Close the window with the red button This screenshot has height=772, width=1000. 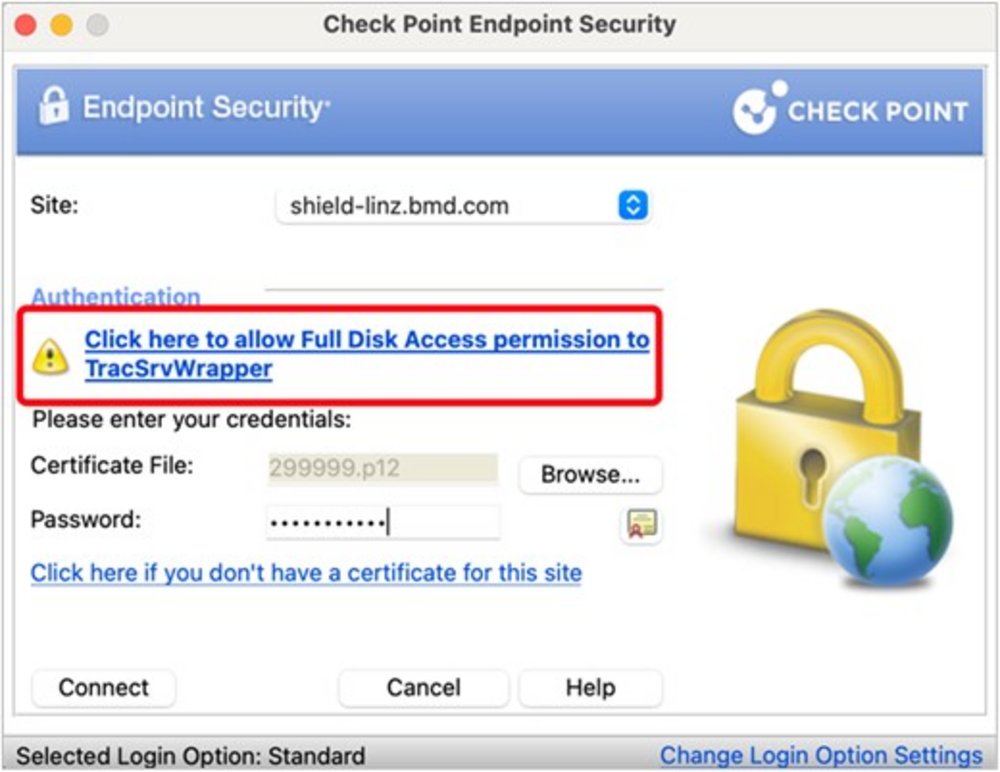(x=26, y=25)
